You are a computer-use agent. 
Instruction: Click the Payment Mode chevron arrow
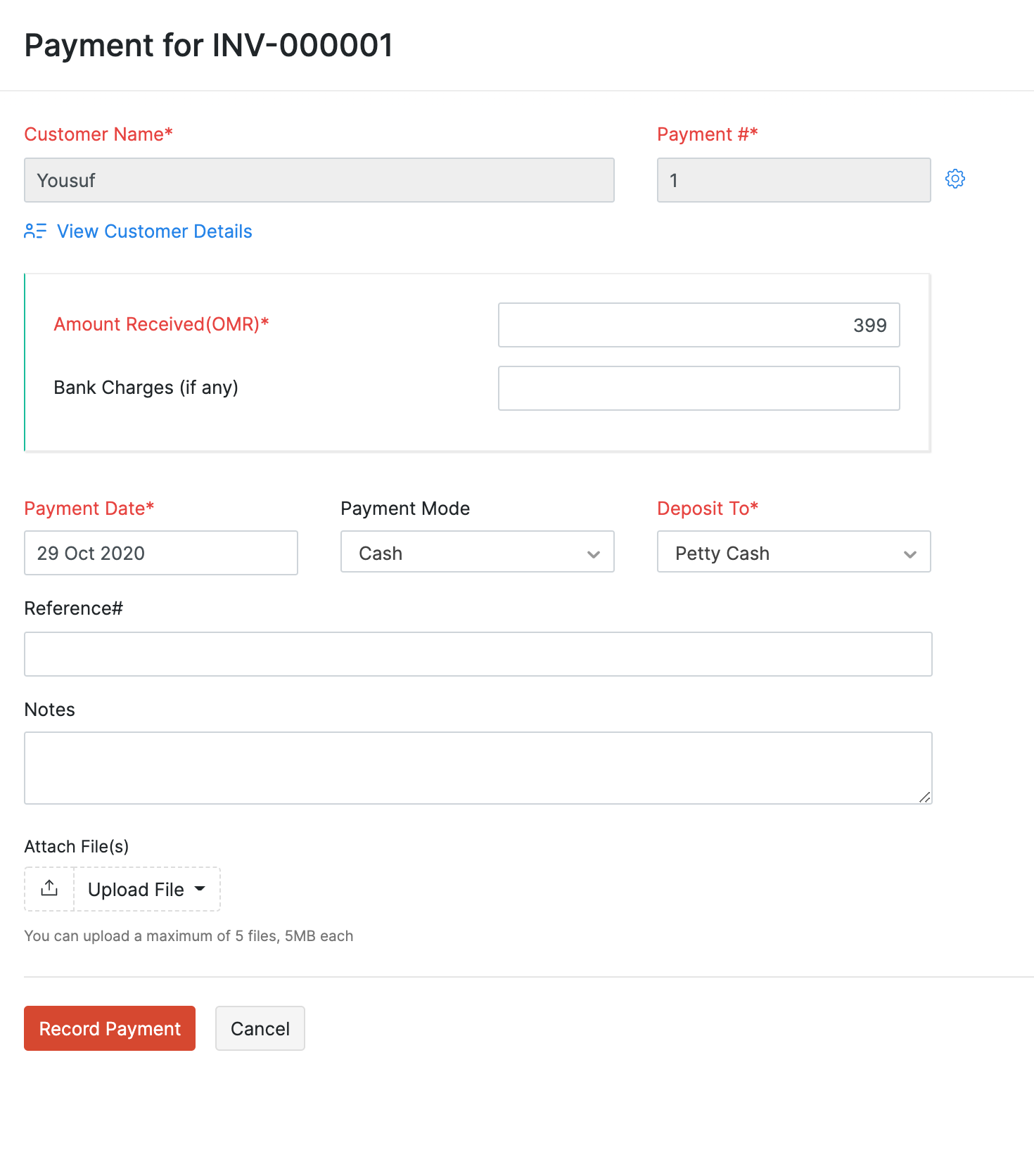click(594, 554)
